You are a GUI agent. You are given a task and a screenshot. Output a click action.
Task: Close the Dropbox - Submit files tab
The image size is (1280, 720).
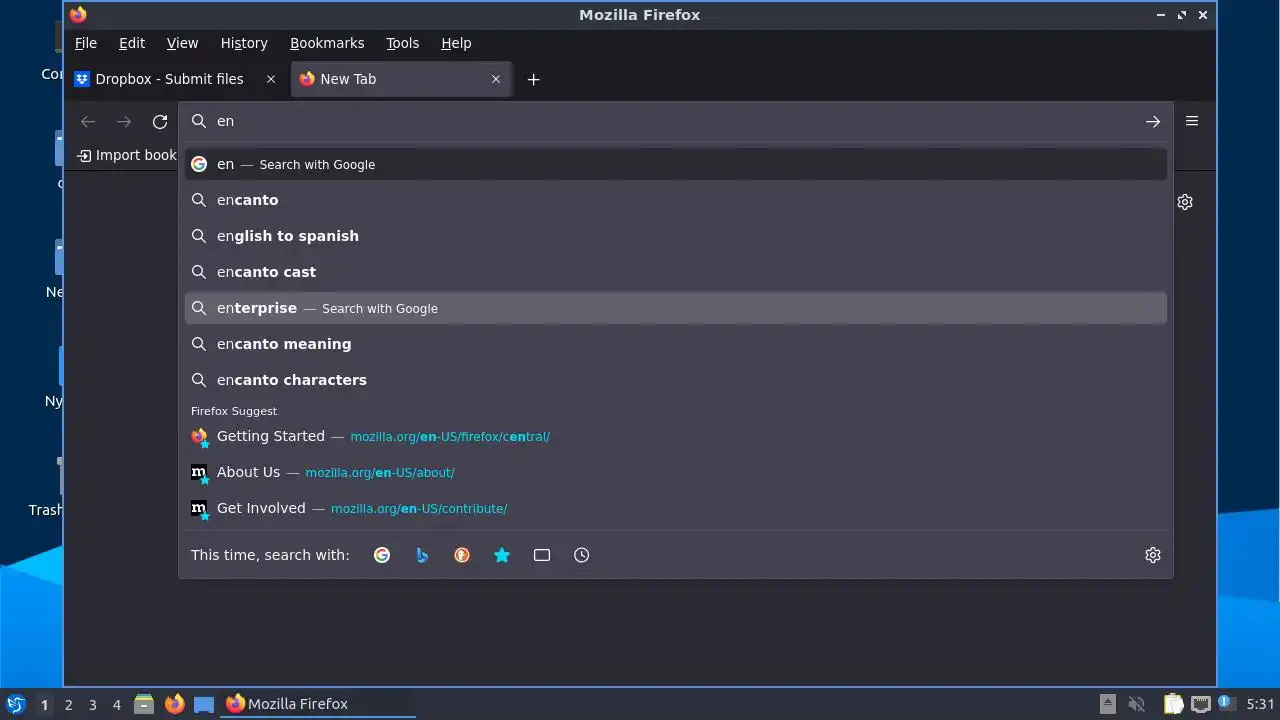[x=270, y=79]
